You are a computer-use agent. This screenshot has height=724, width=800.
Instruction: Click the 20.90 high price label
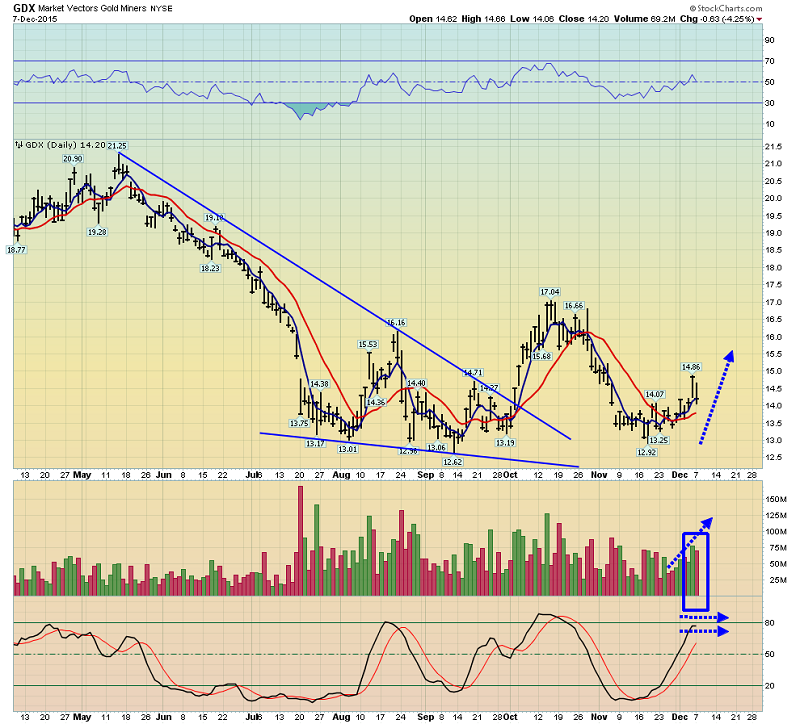pos(73,159)
